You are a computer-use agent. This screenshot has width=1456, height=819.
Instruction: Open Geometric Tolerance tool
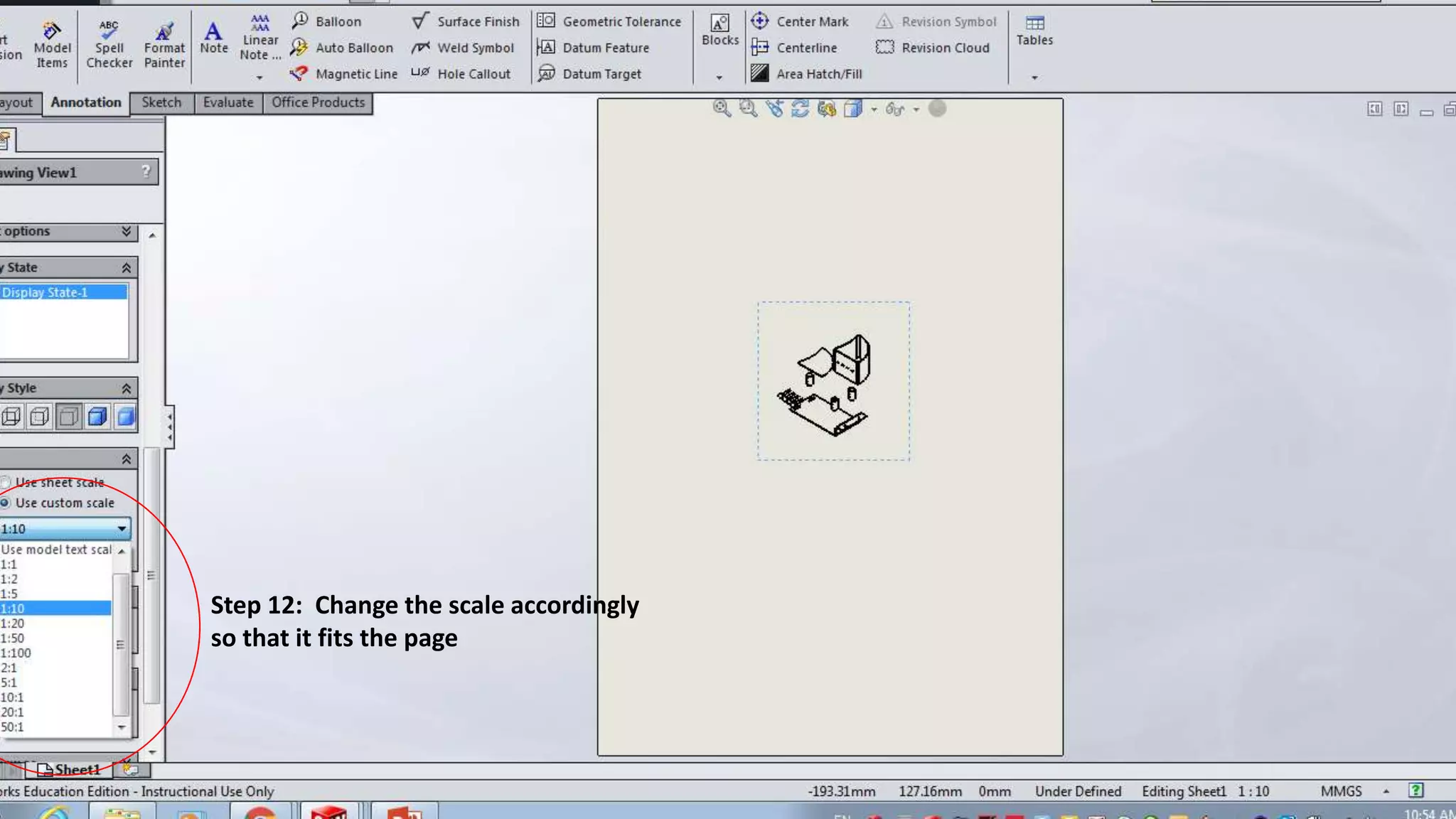[x=609, y=21]
